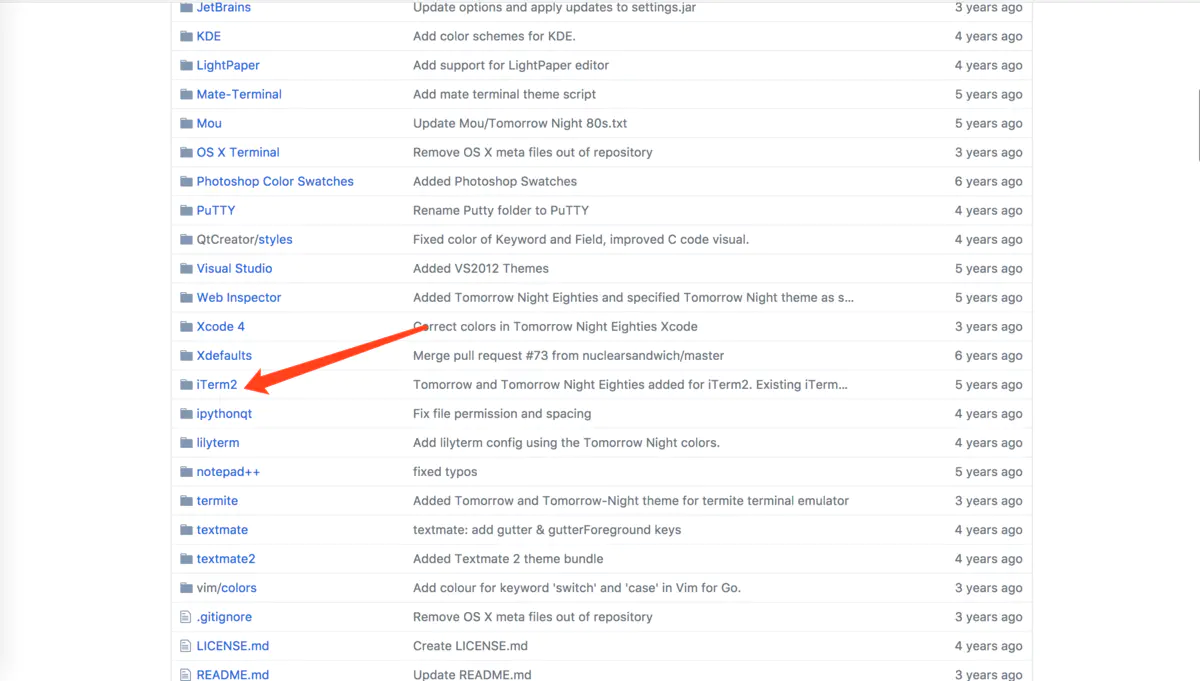This screenshot has height=681, width=1200.
Task: Open commit 'Rename Putty folder to PuTTY'
Action: (501, 210)
